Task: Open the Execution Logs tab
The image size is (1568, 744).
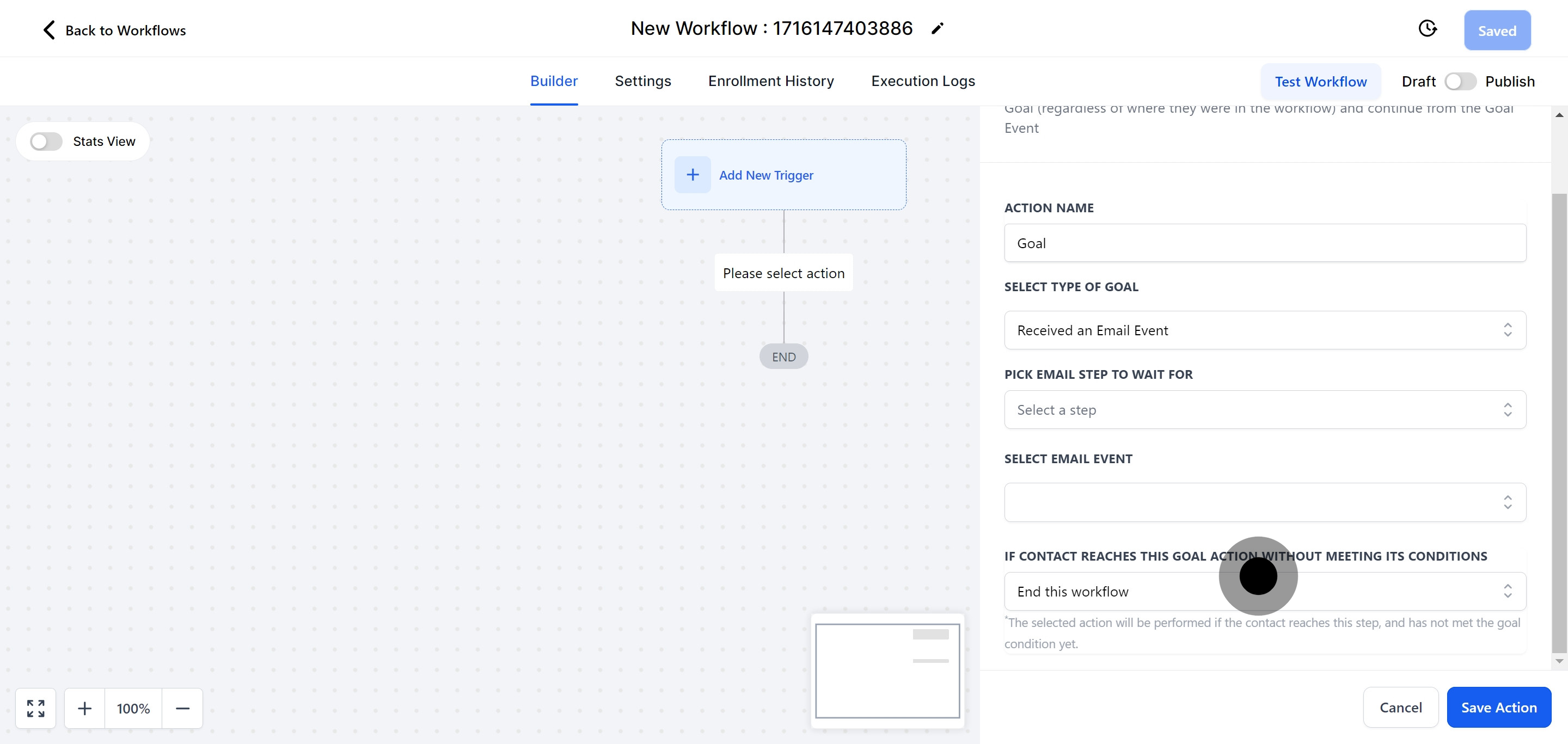Action: tap(922, 81)
